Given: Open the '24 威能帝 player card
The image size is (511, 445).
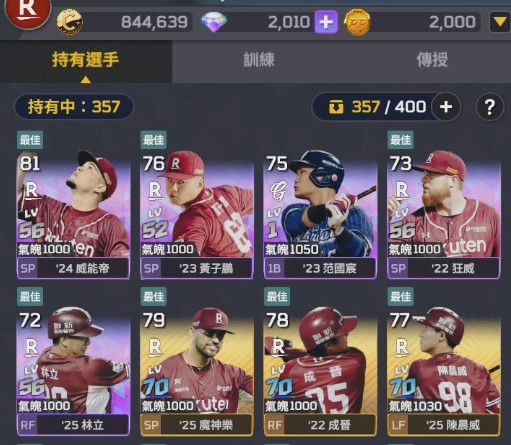Looking at the screenshot, I should click(73, 214).
